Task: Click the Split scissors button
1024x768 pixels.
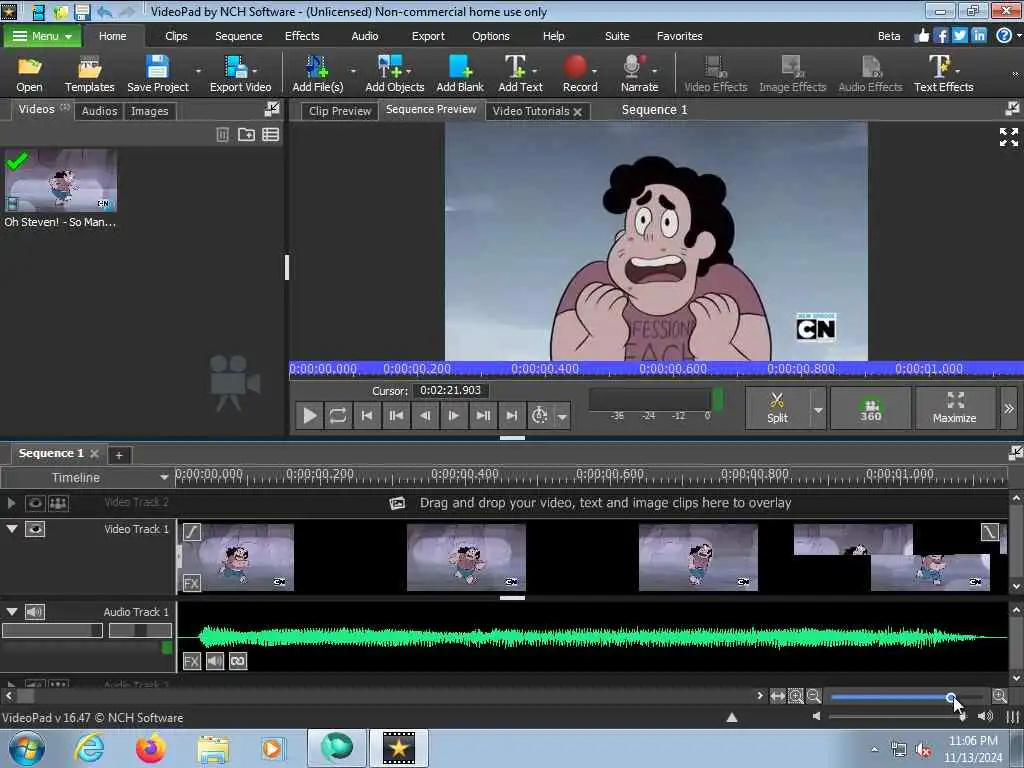Action: click(777, 408)
